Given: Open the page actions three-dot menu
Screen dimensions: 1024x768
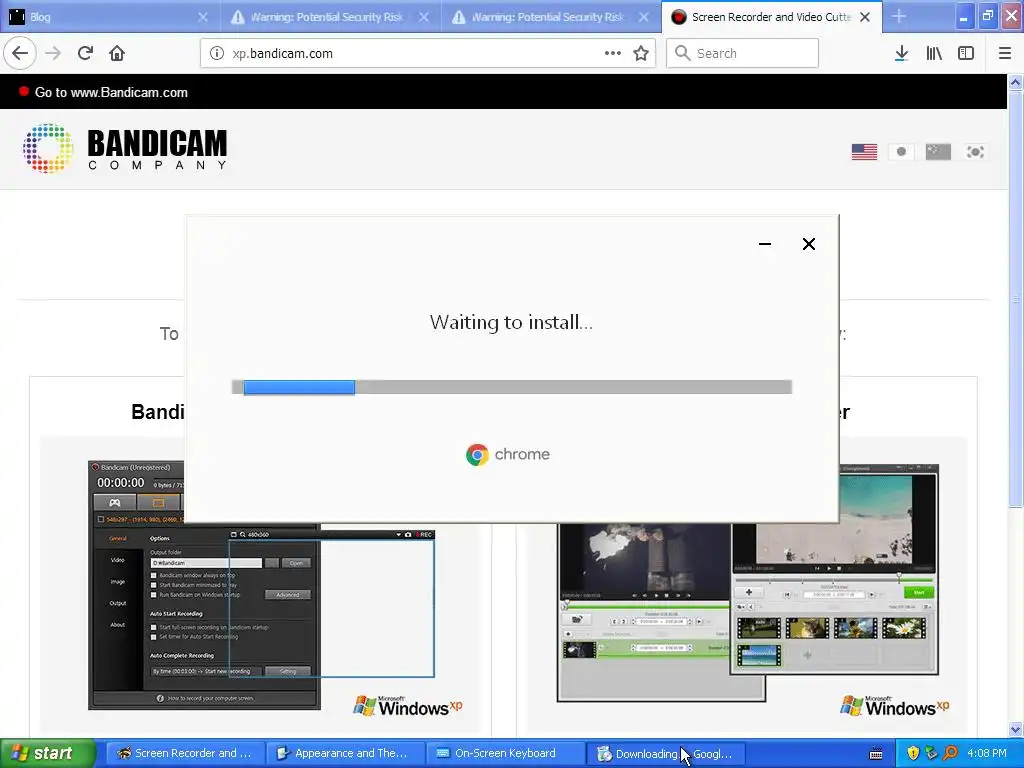Looking at the screenshot, I should pyautogui.click(x=613, y=54).
